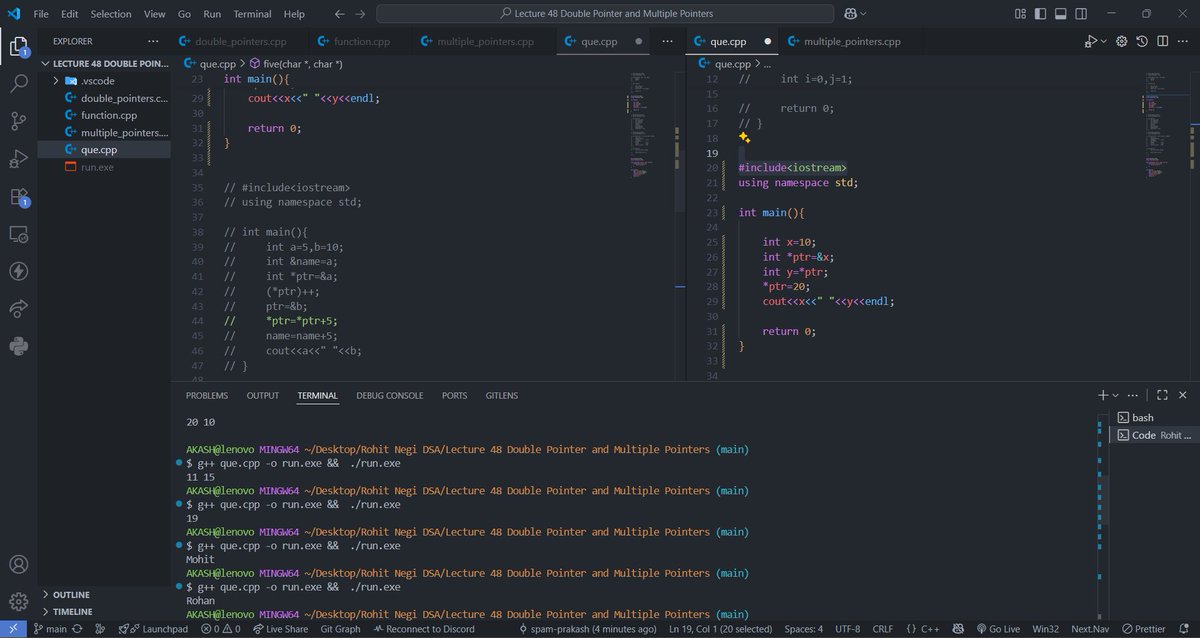Viewport: 1200px width, 638px height.
Task: Click Reconnect to Discord in status bar
Action: [x=423, y=629]
